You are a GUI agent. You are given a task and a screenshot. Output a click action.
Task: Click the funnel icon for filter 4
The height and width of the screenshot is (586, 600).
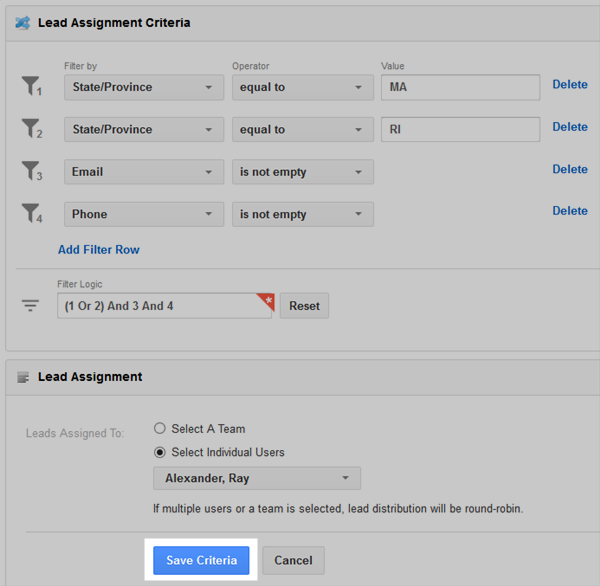click(x=30, y=213)
